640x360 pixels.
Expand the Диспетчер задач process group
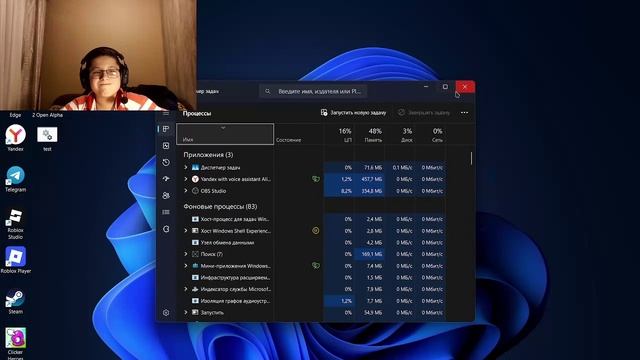tap(186, 167)
